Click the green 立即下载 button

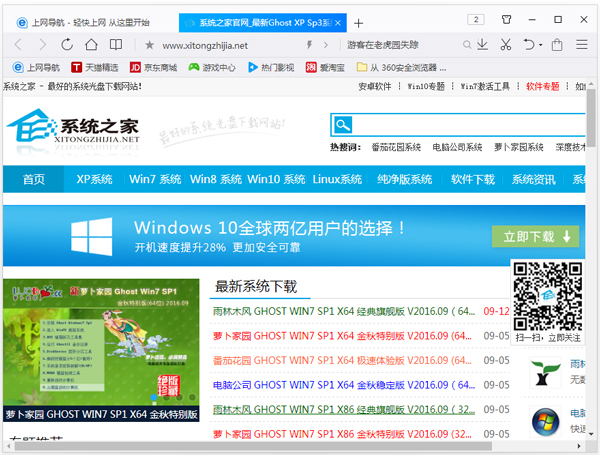click(x=535, y=236)
